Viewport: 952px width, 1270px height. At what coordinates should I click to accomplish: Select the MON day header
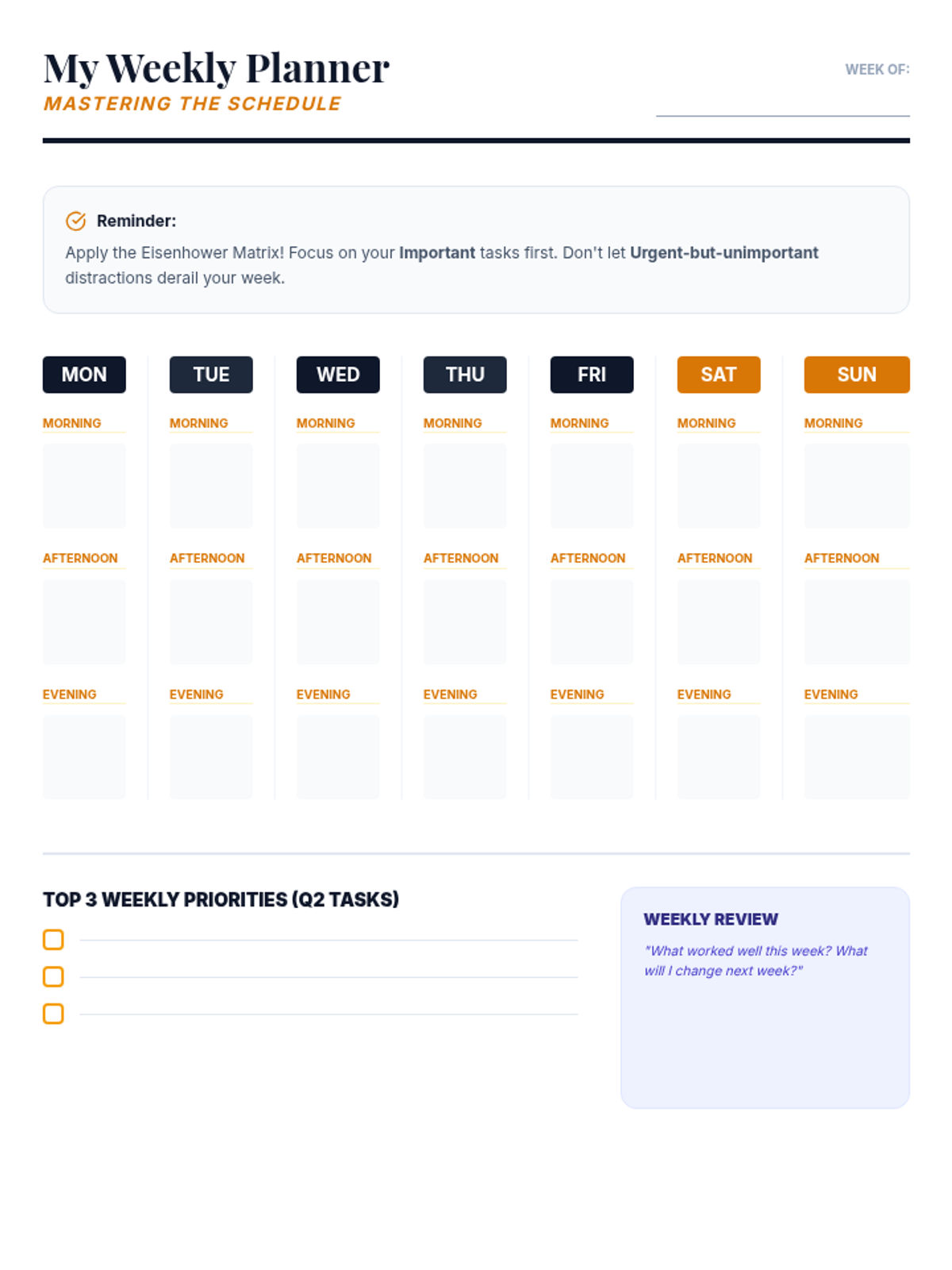[84, 375]
